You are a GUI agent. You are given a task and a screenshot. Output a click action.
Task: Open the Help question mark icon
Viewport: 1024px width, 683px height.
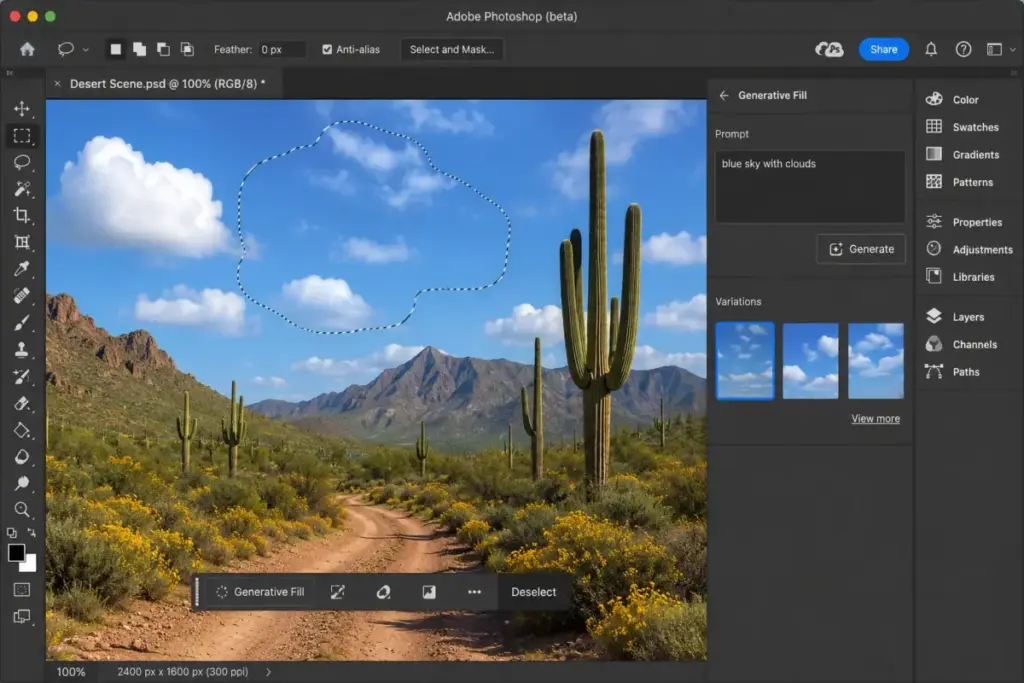(x=963, y=49)
